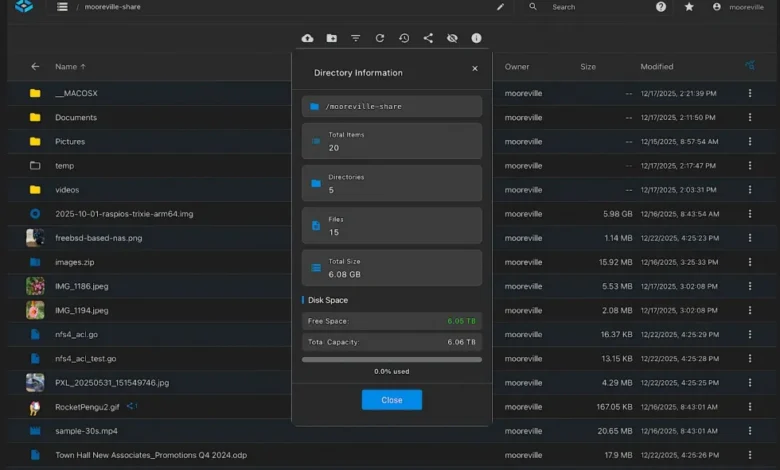The height and width of the screenshot is (470, 780).
Task: Open more options for raspios-trixie img row
Action: tap(750, 214)
